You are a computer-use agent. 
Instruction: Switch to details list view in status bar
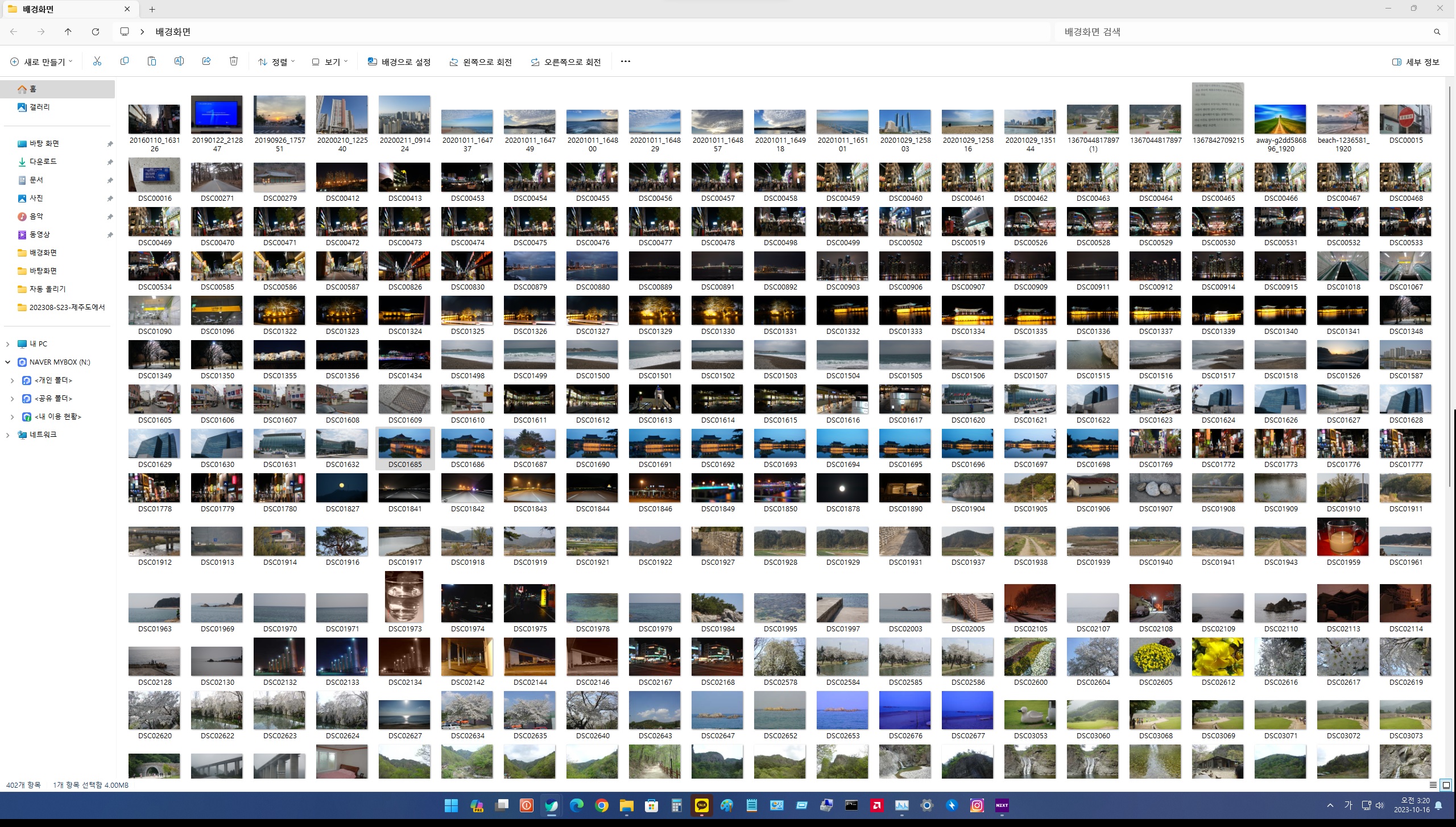pos(1433,785)
